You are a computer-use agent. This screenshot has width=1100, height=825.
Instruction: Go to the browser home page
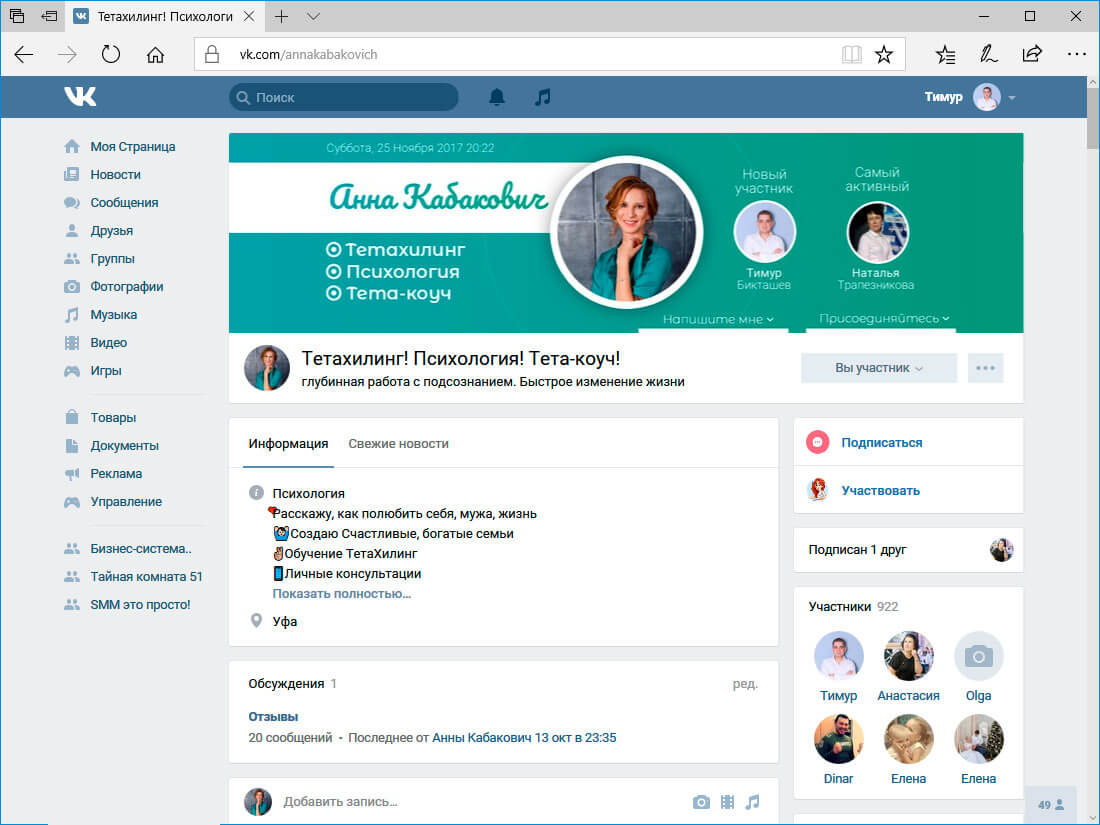tap(155, 55)
